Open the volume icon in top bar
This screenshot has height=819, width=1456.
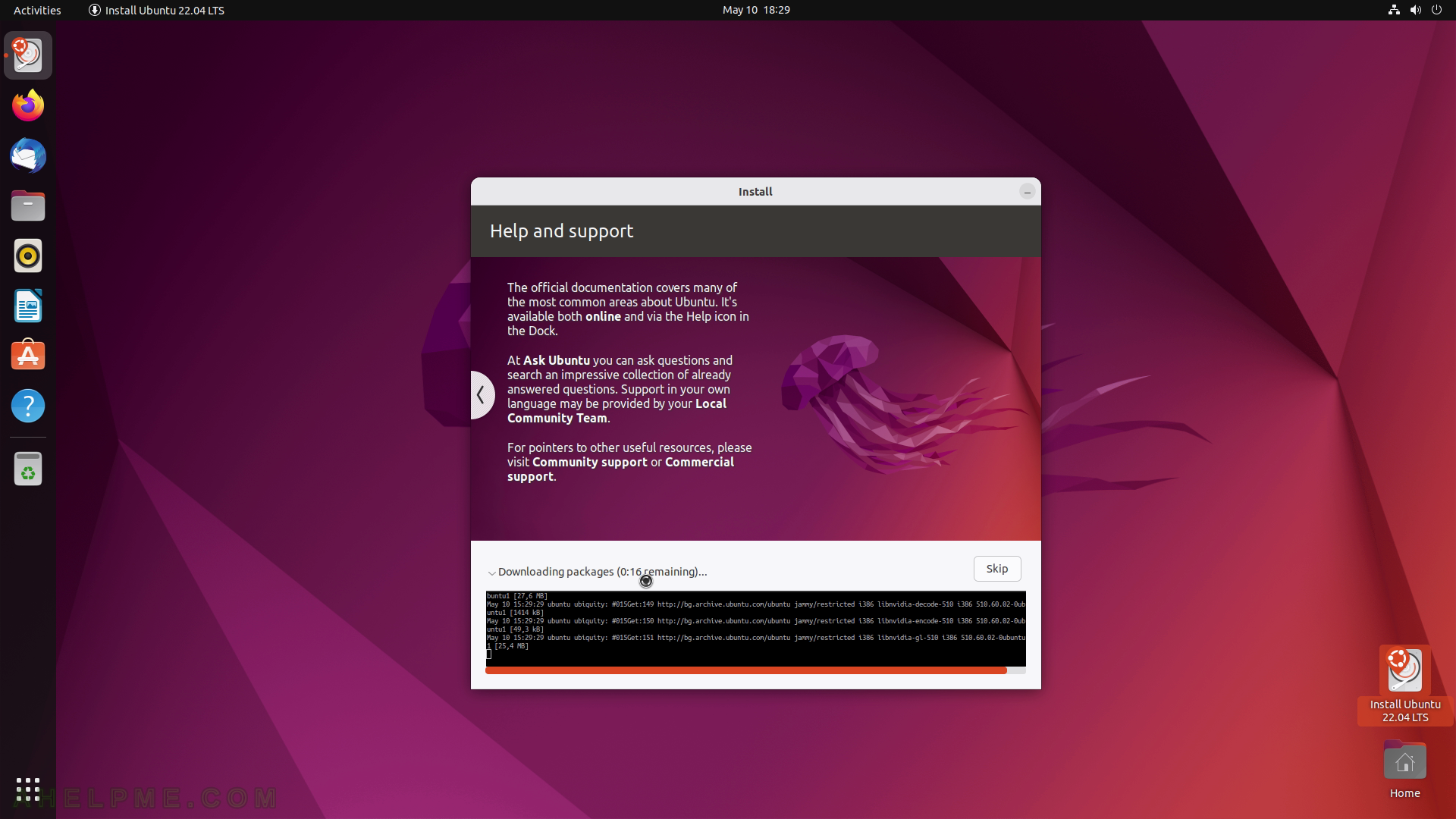coord(1415,10)
